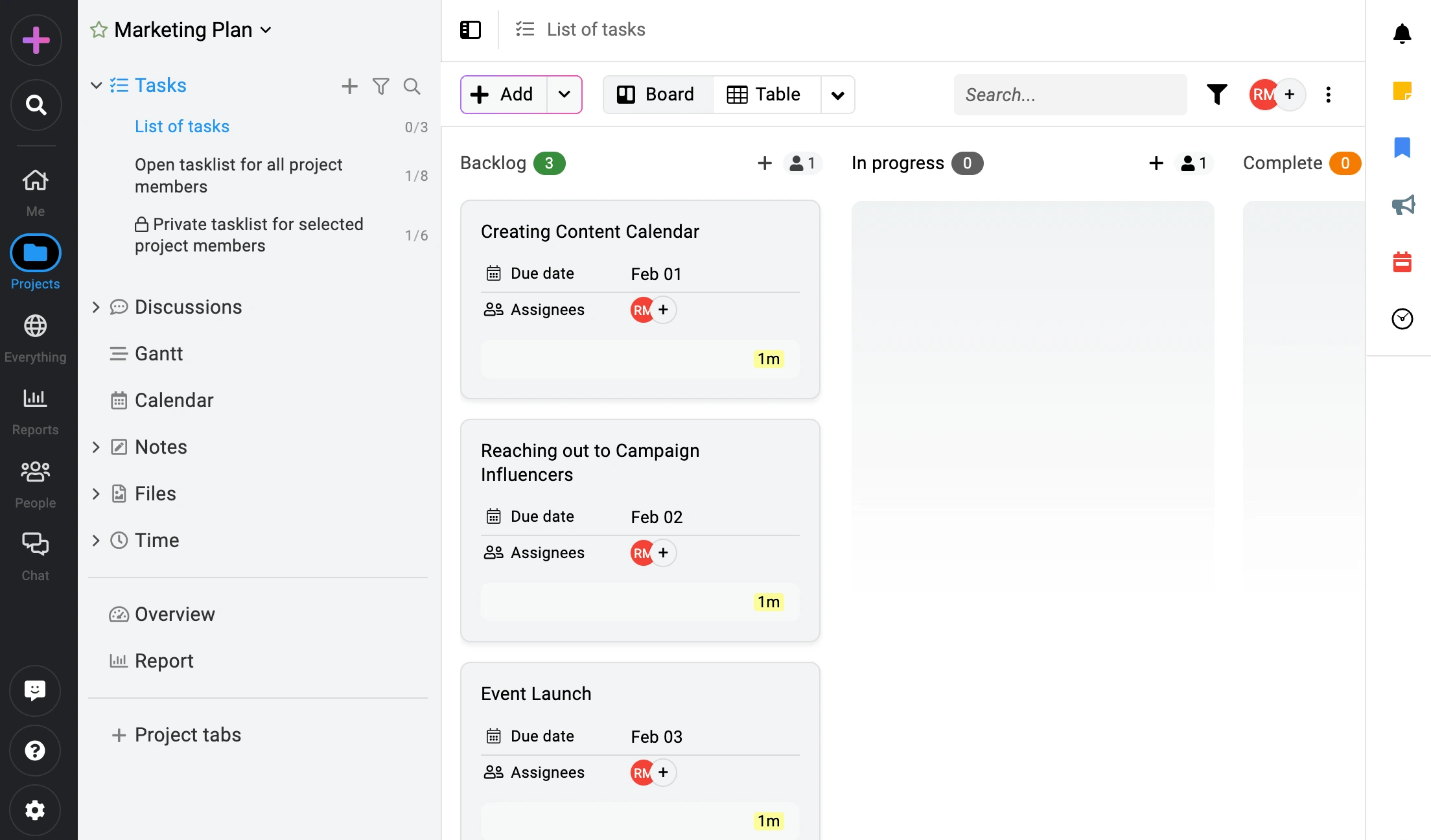
Task: Click the Complete column header
Action: coord(1283,163)
